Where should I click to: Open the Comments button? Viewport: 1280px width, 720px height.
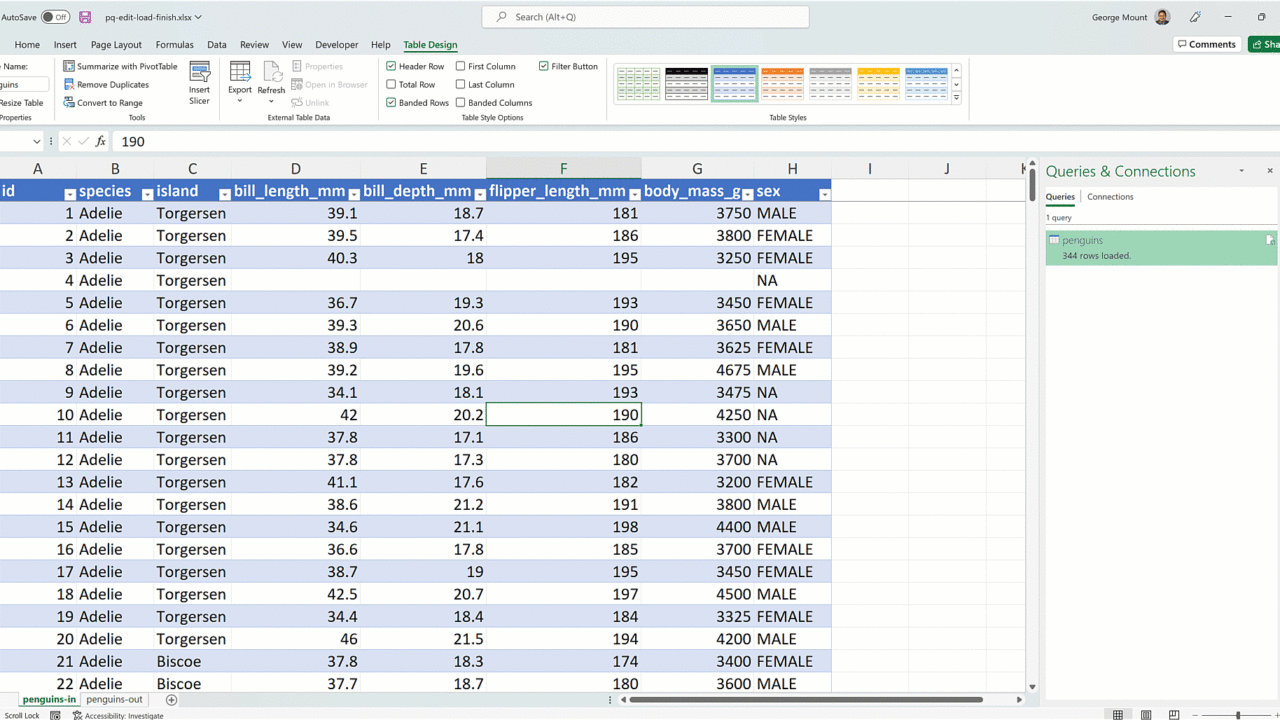pos(1206,44)
